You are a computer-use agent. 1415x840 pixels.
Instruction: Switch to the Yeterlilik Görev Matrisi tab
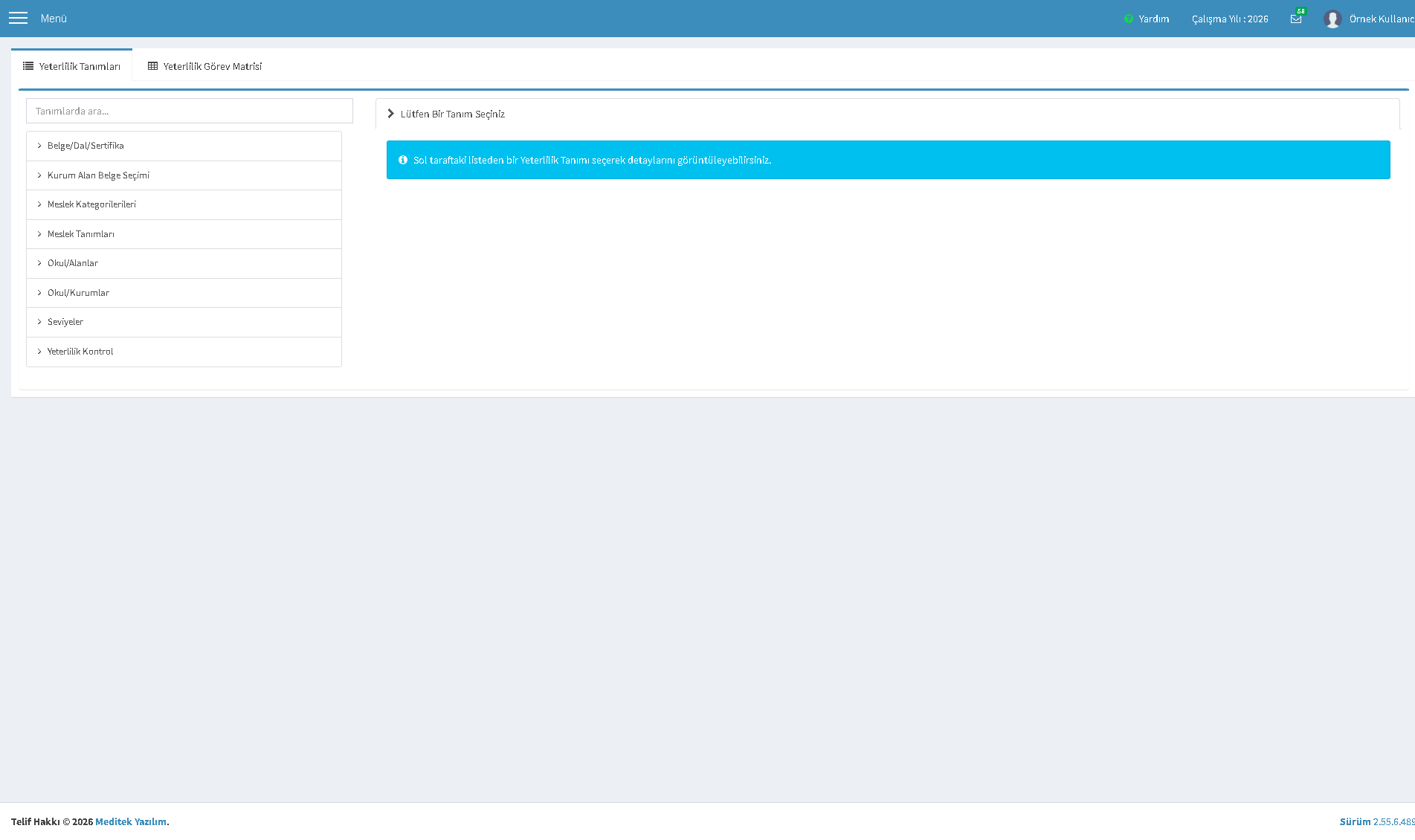point(204,66)
